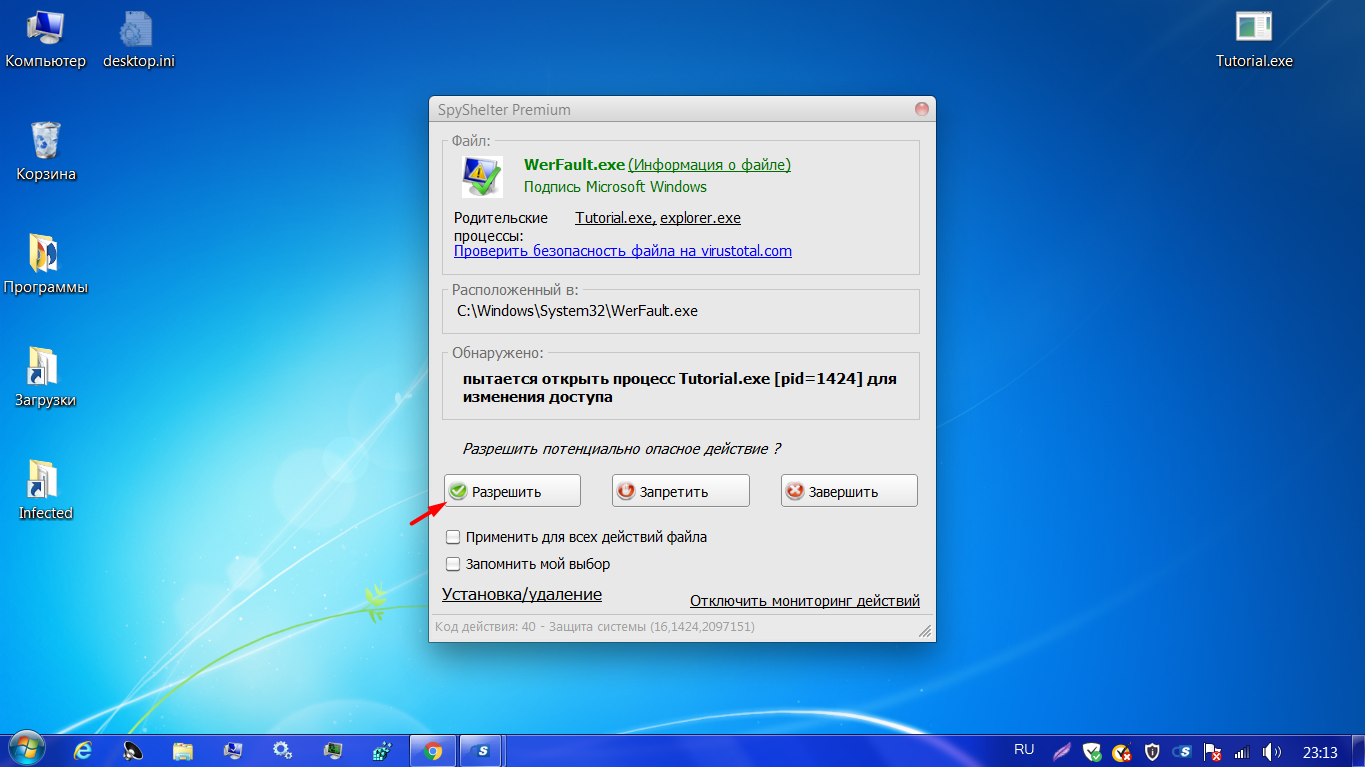Open the Windows Start menu orb
The image size is (1365, 767).
click(26, 750)
